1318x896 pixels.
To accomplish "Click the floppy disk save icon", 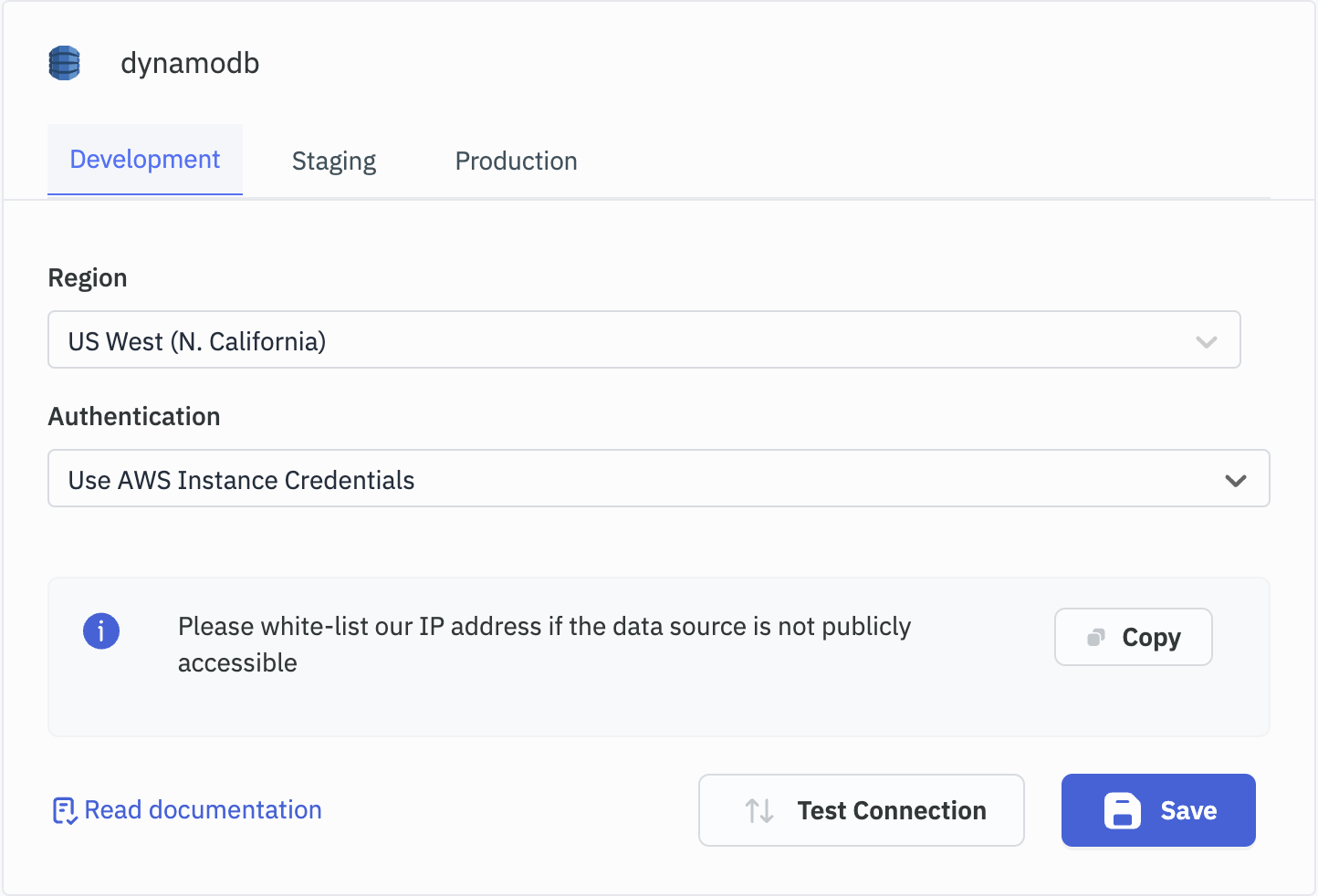I will [1122, 810].
